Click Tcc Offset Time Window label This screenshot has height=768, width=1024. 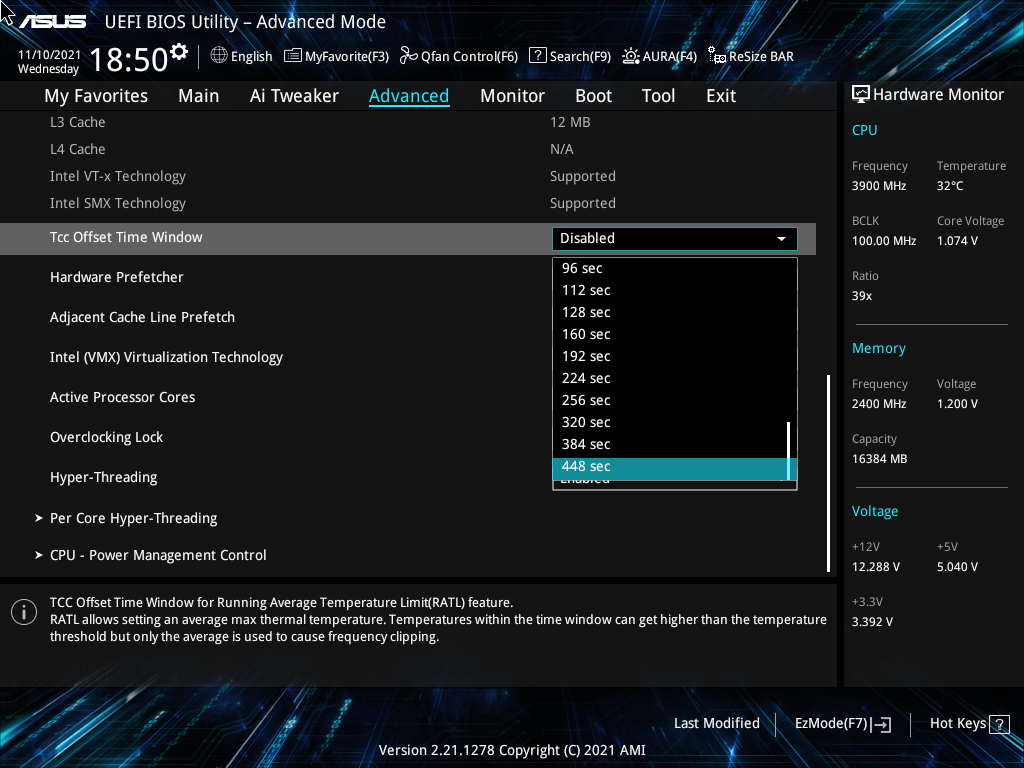click(x=126, y=238)
